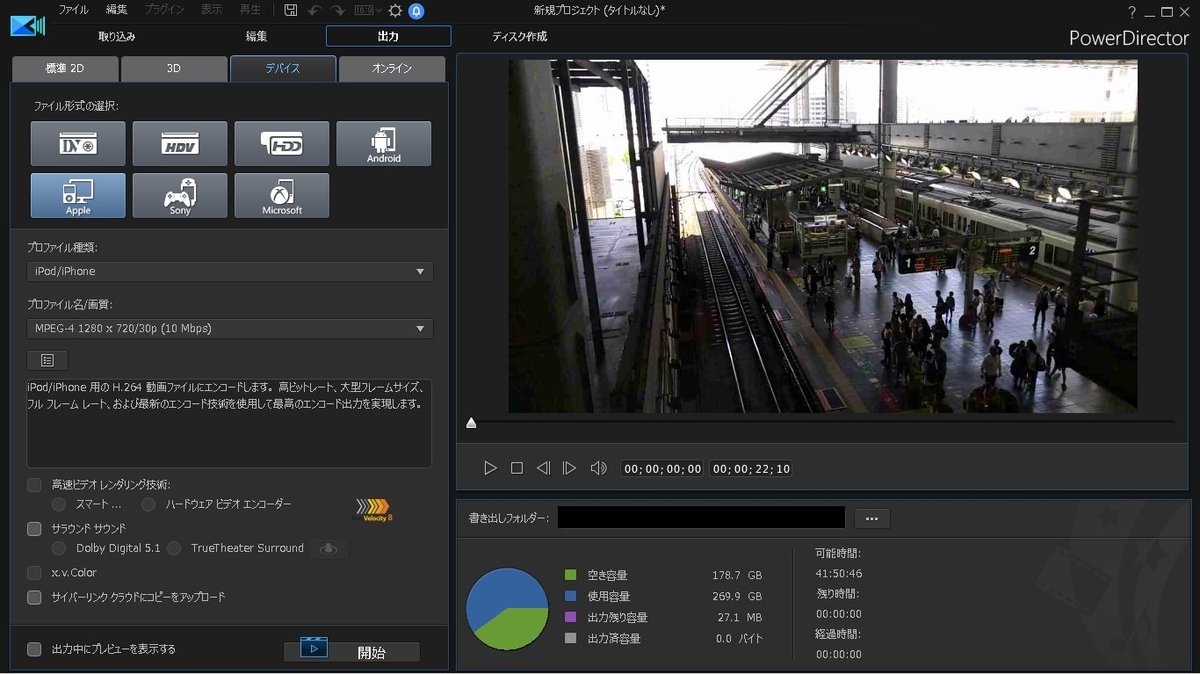Click the 41:50:46 available time value
This screenshot has width=1200, height=674.
(x=839, y=574)
